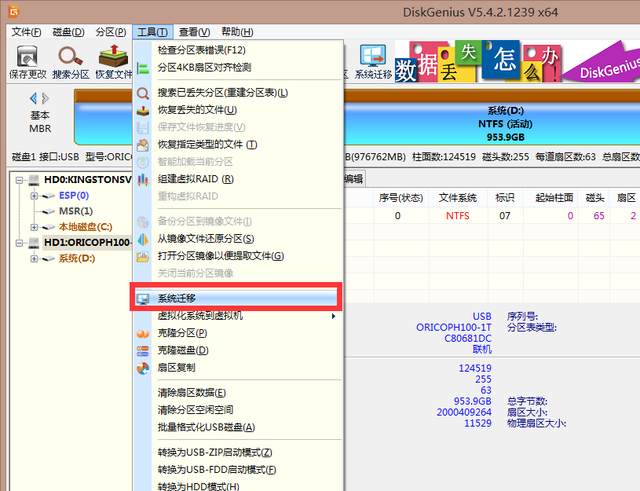Click the Search Partition (搜索分区) toolbar icon
Viewport: 640px width, 491px height.
pos(71,62)
